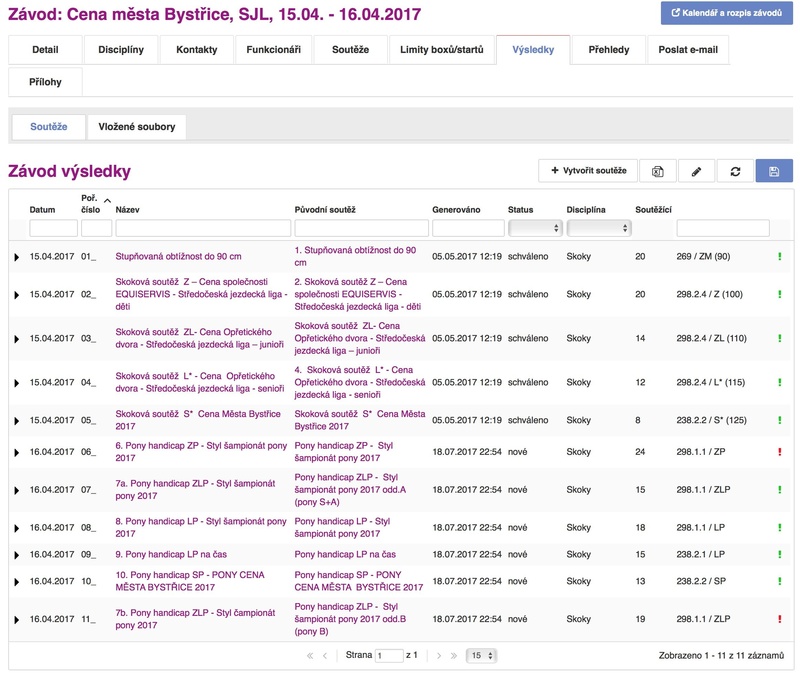Open Kalendář a rozpis závodů
The height and width of the screenshot is (673, 800).
[726, 13]
